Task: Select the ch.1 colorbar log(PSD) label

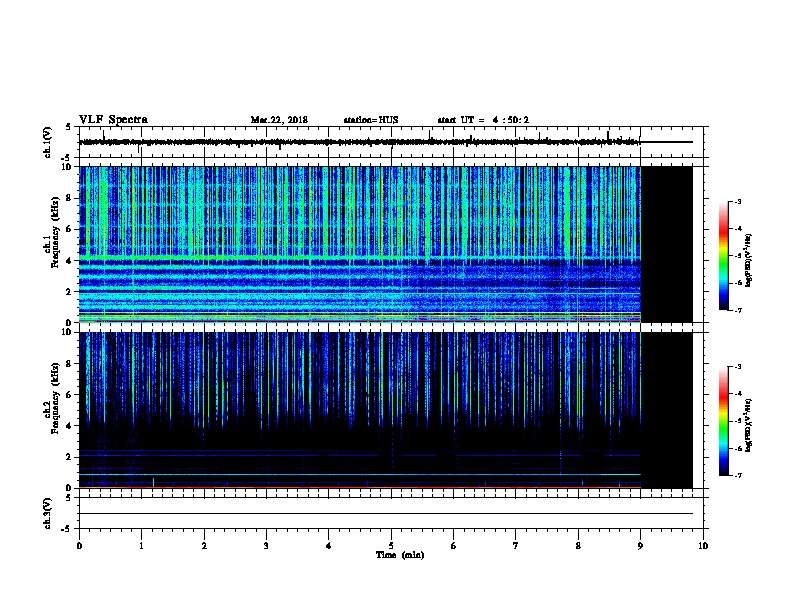Action: click(748, 260)
